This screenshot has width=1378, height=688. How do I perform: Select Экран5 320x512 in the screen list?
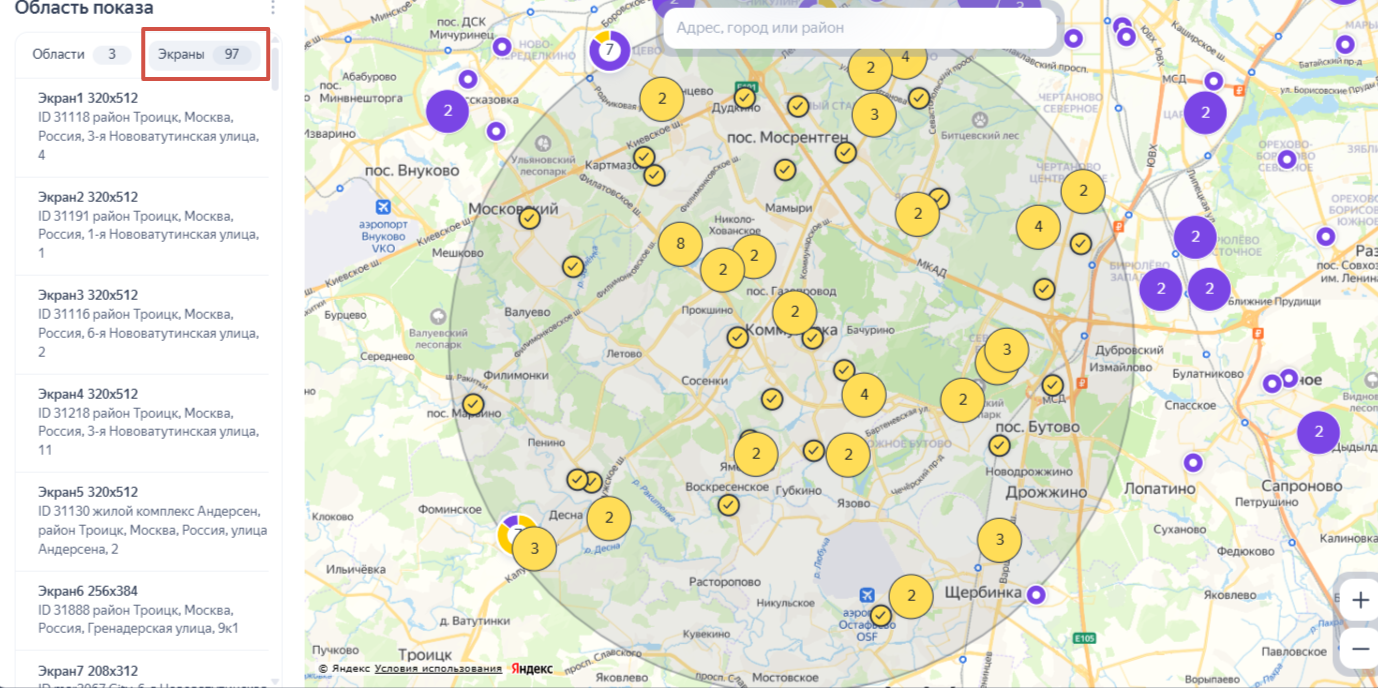[141, 520]
